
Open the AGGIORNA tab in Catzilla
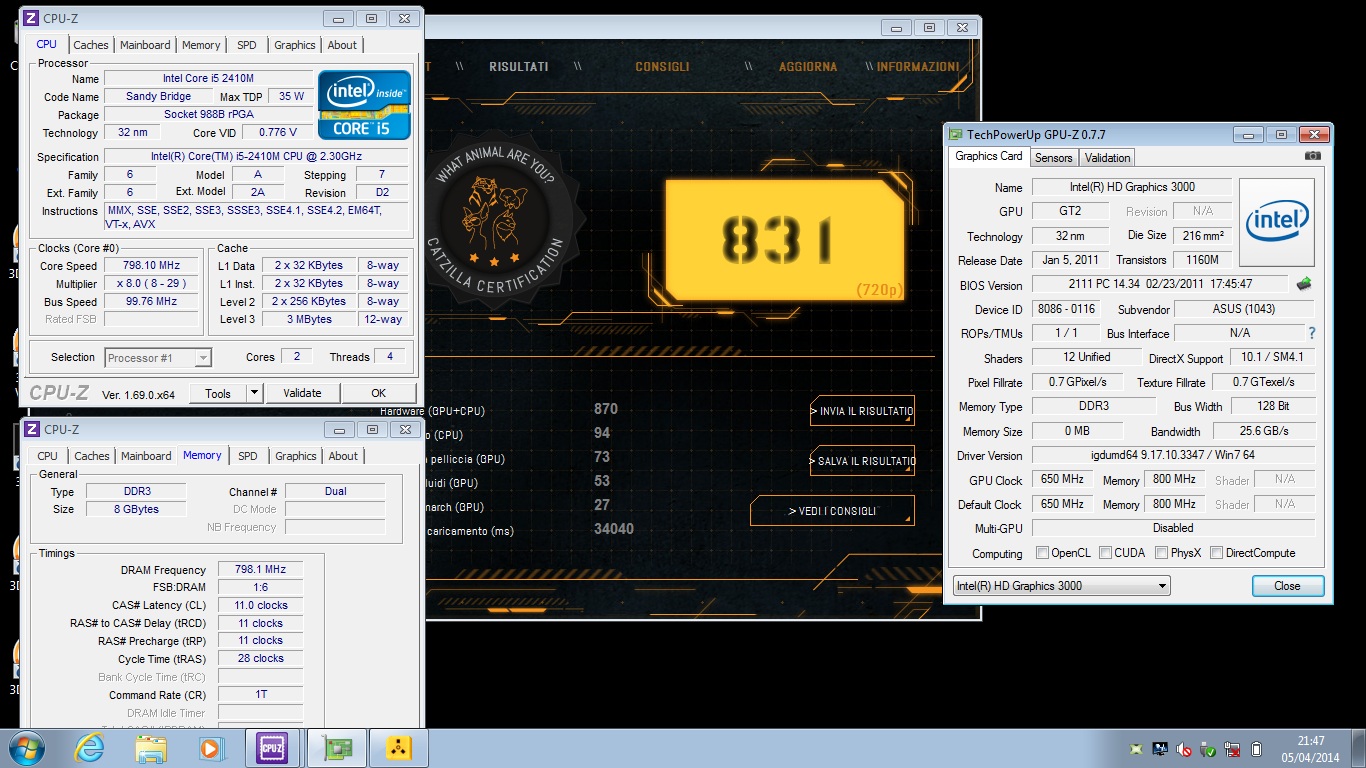(x=808, y=67)
